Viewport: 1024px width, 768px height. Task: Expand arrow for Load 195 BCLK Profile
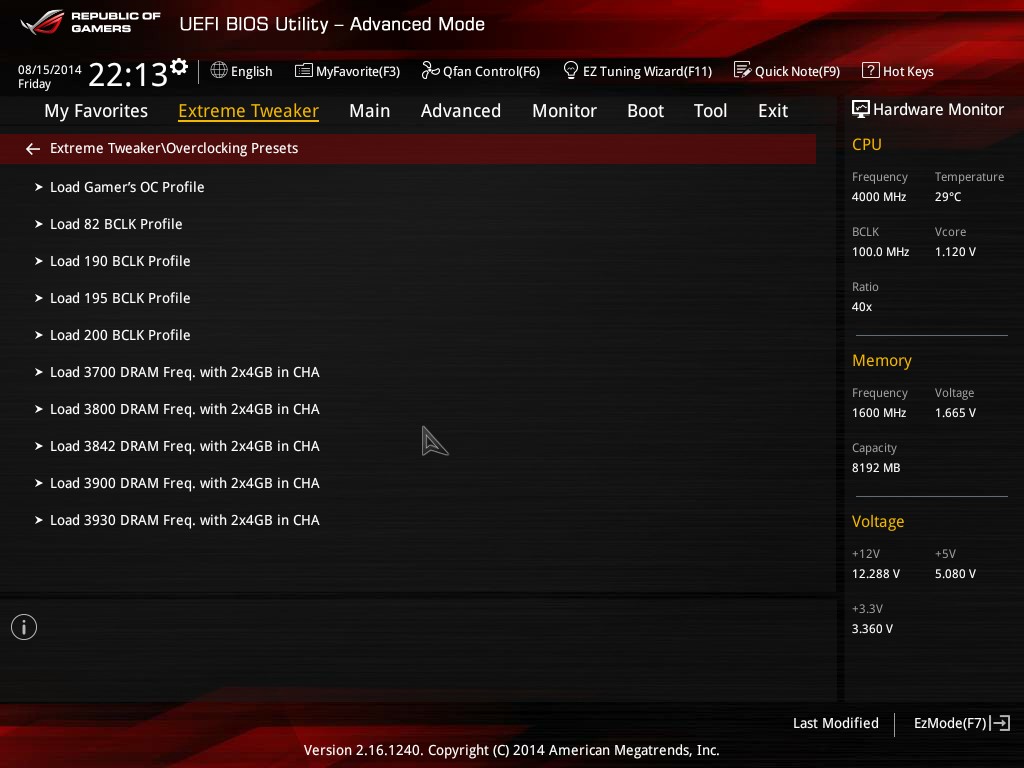(39, 298)
